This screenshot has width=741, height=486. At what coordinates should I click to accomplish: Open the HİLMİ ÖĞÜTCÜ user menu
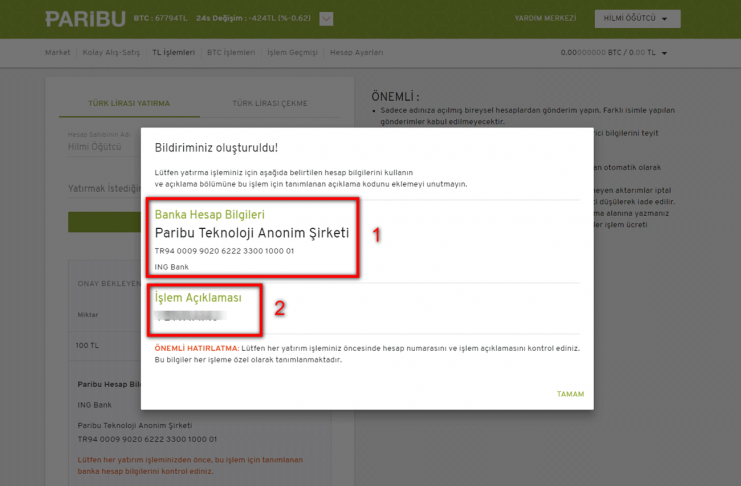[637, 18]
